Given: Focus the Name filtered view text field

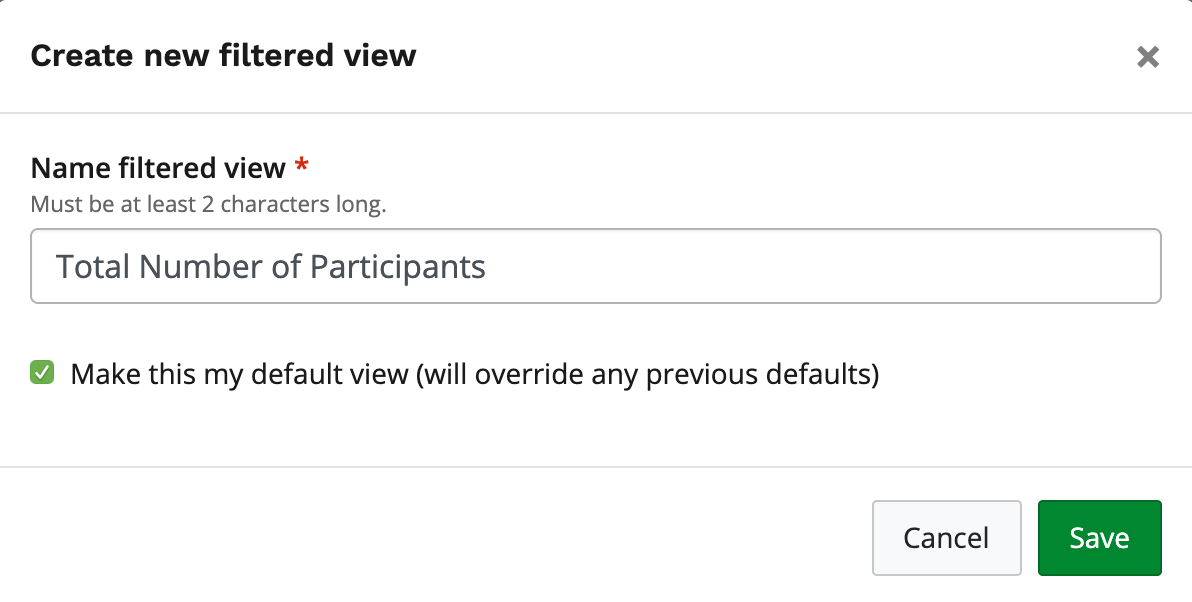Looking at the screenshot, I should coord(595,266).
